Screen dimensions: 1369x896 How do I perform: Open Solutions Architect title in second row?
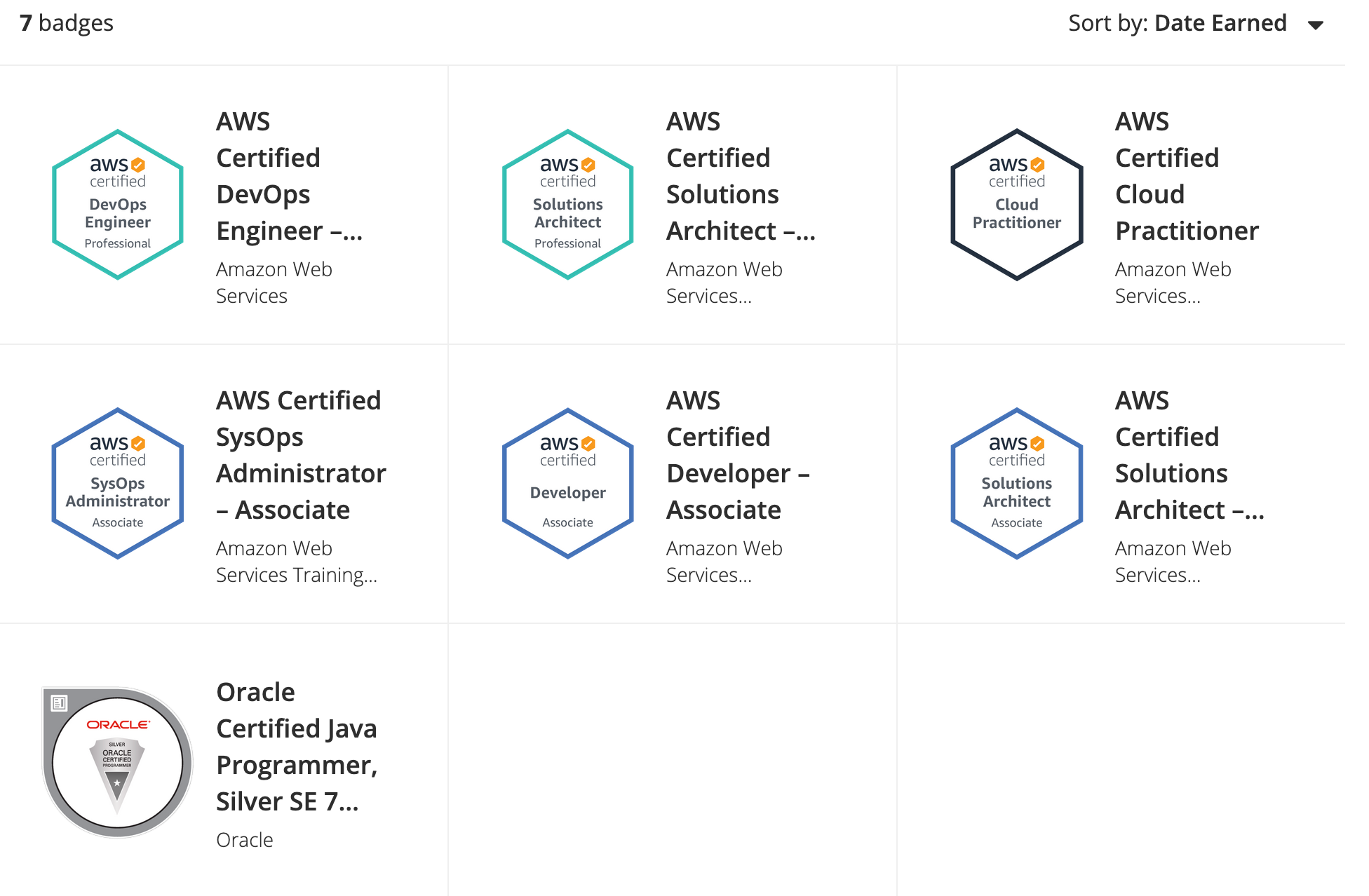[1189, 455]
